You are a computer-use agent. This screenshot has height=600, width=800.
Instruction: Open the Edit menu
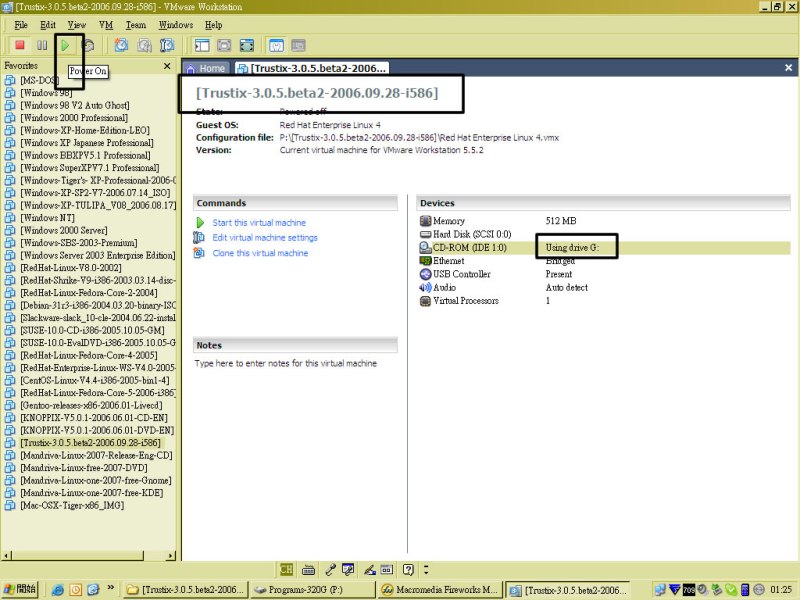(48, 25)
